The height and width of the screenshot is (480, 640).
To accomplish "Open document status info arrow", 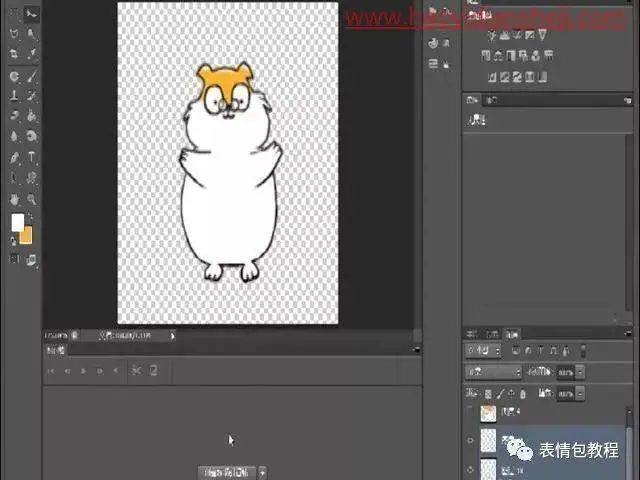I will [173, 336].
